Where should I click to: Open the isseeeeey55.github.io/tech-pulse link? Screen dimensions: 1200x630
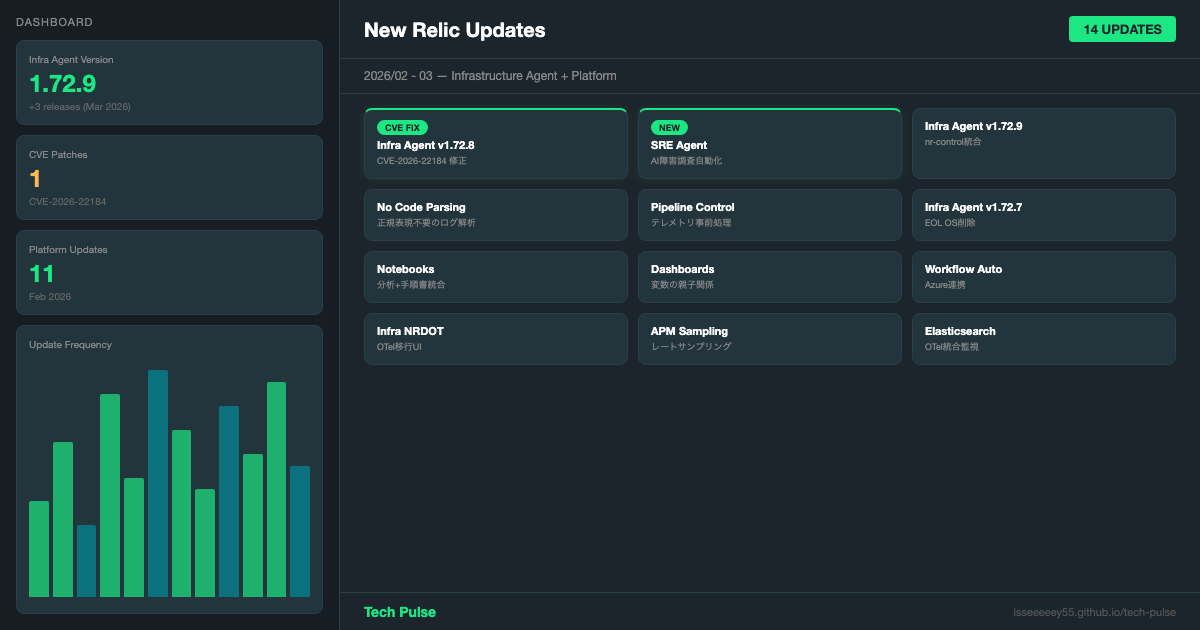pyautogui.click(x=1094, y=612)
